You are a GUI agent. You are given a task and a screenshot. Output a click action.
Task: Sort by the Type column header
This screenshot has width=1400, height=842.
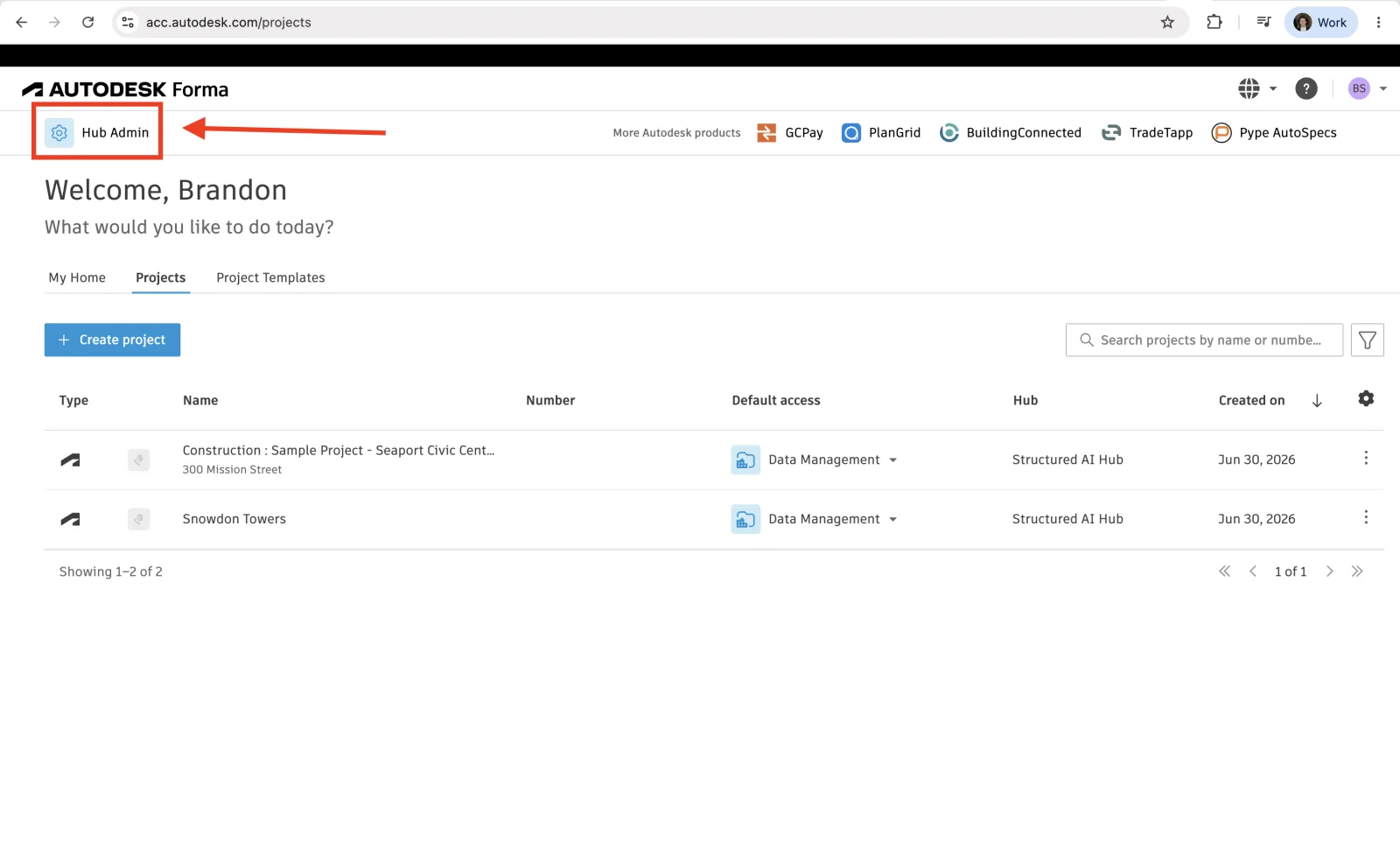click(73, 400)
